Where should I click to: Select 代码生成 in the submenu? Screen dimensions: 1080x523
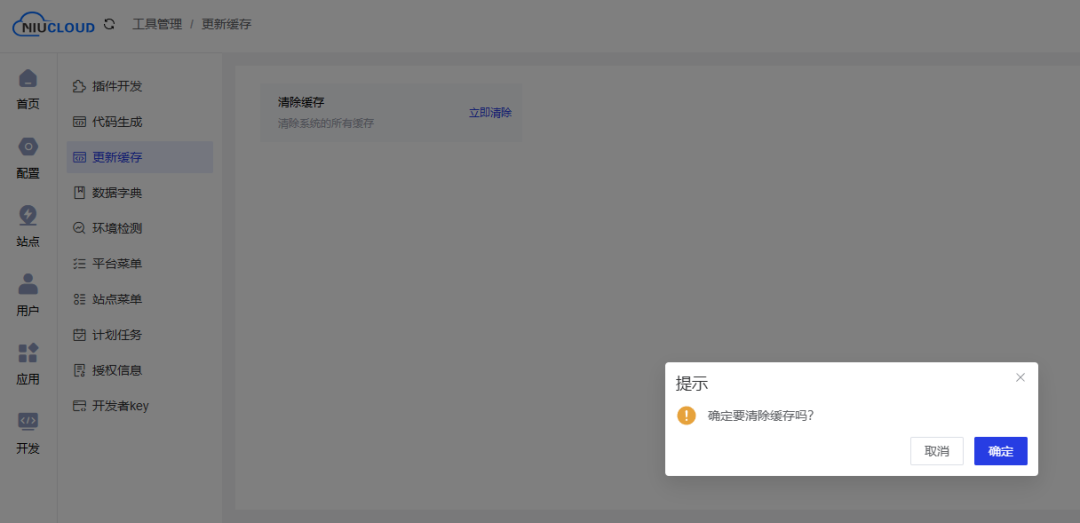click(116, 122)
